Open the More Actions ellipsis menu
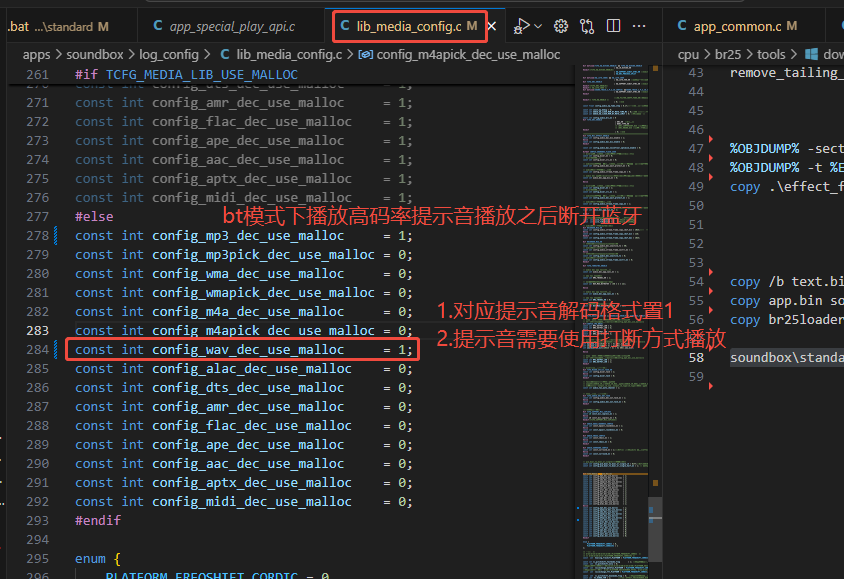Viewport: 844px width, 579px height. coord(639,26)
